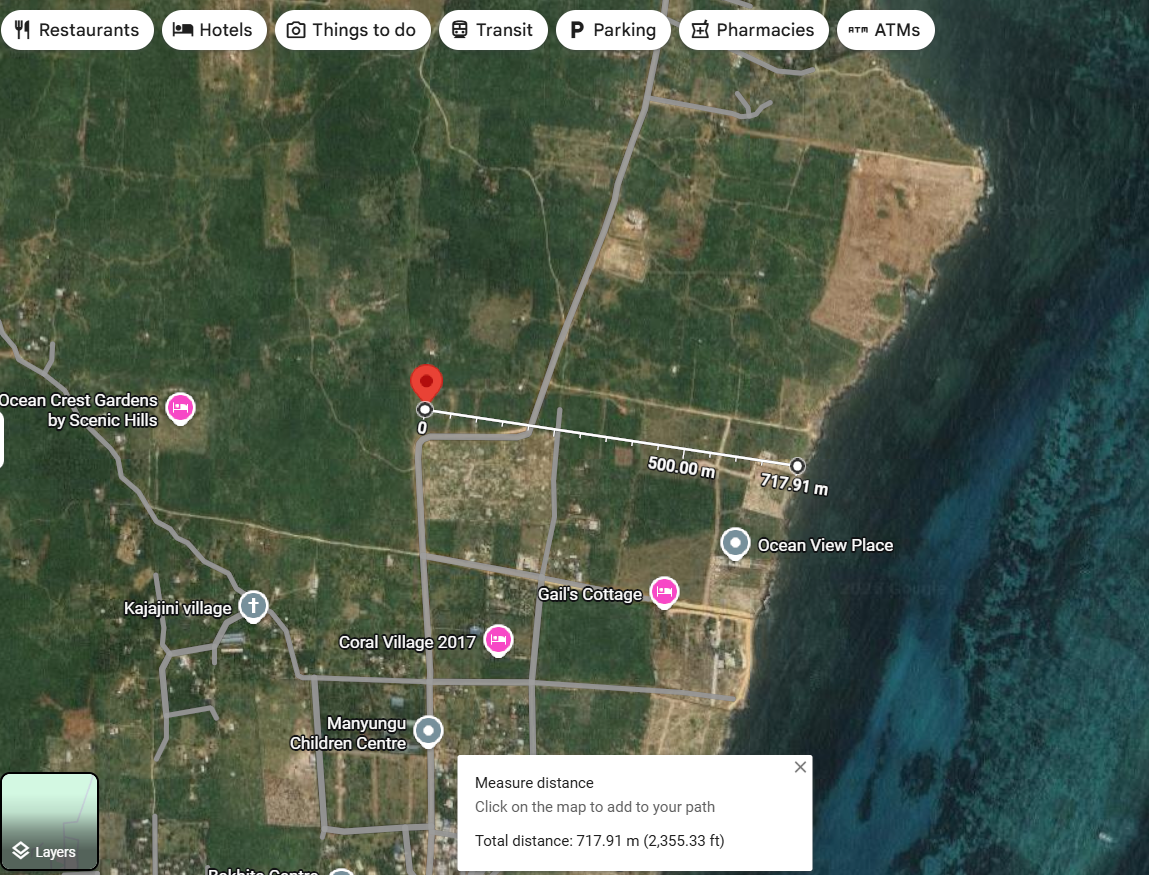Select the Manyungu Children Centre marker
Viewport: 1149px width, 875px height.
point(427,731)
